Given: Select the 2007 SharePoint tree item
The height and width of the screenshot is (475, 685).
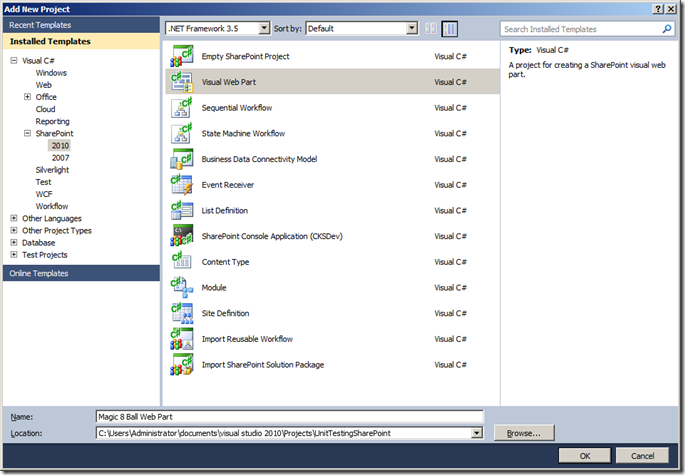Looking at the screenshot, I should coord(60,158).
